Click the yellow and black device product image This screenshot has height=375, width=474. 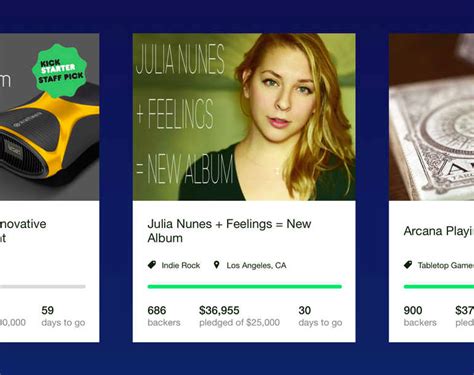pyautogui.click(x=49, y=117)
